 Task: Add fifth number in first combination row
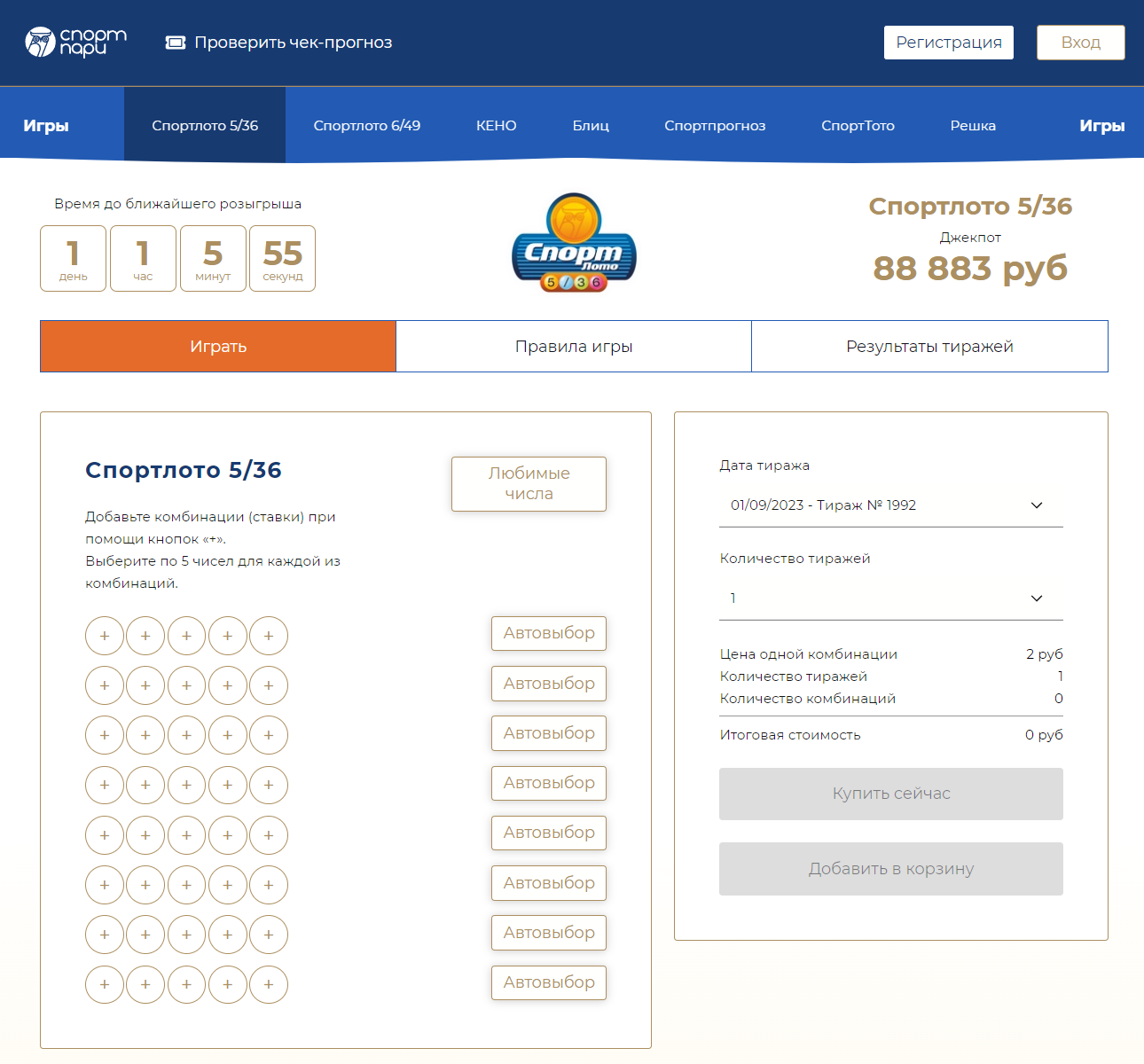tap(269, 636)
